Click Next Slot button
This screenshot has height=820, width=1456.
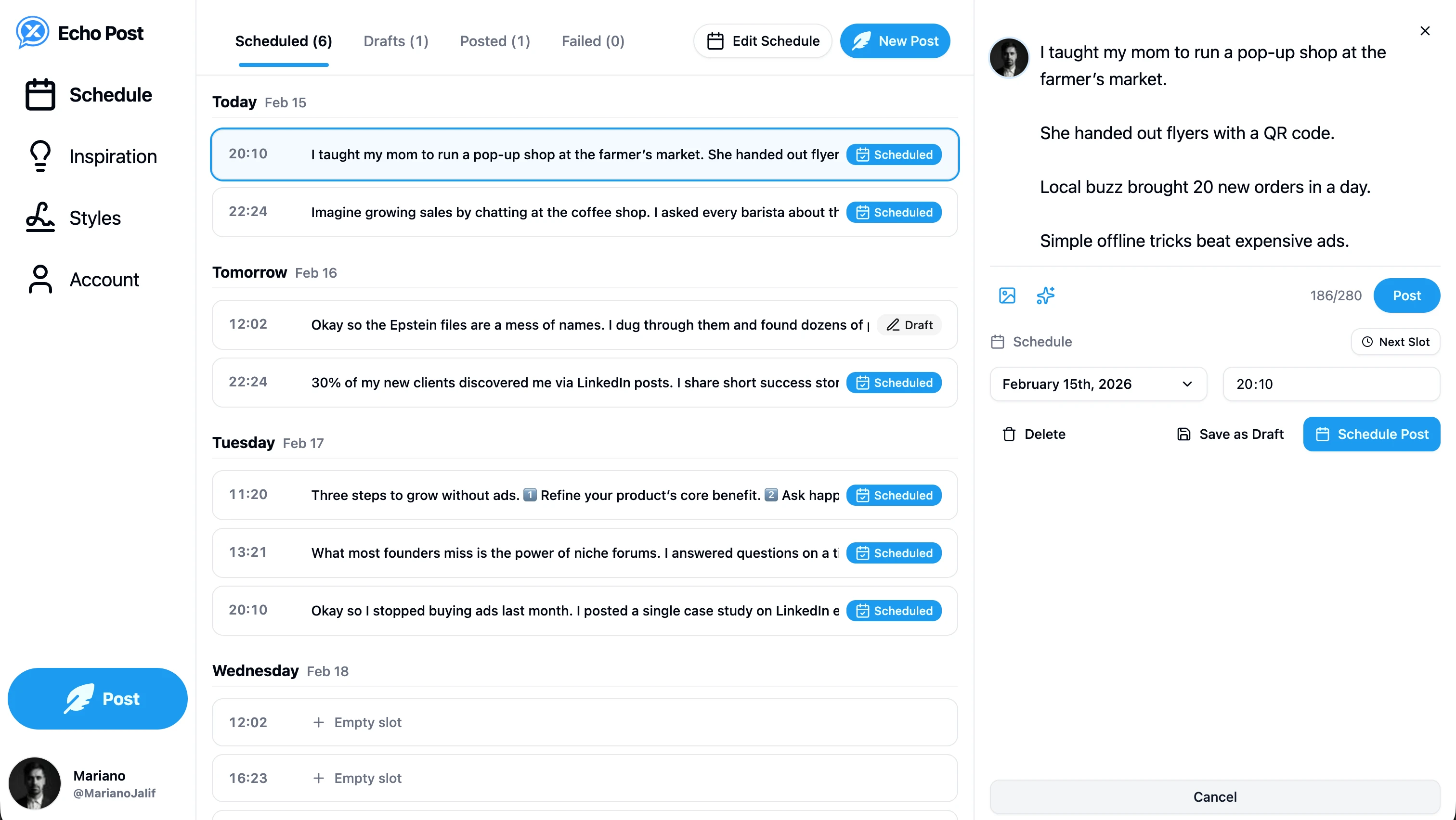tap(1395, 342)
